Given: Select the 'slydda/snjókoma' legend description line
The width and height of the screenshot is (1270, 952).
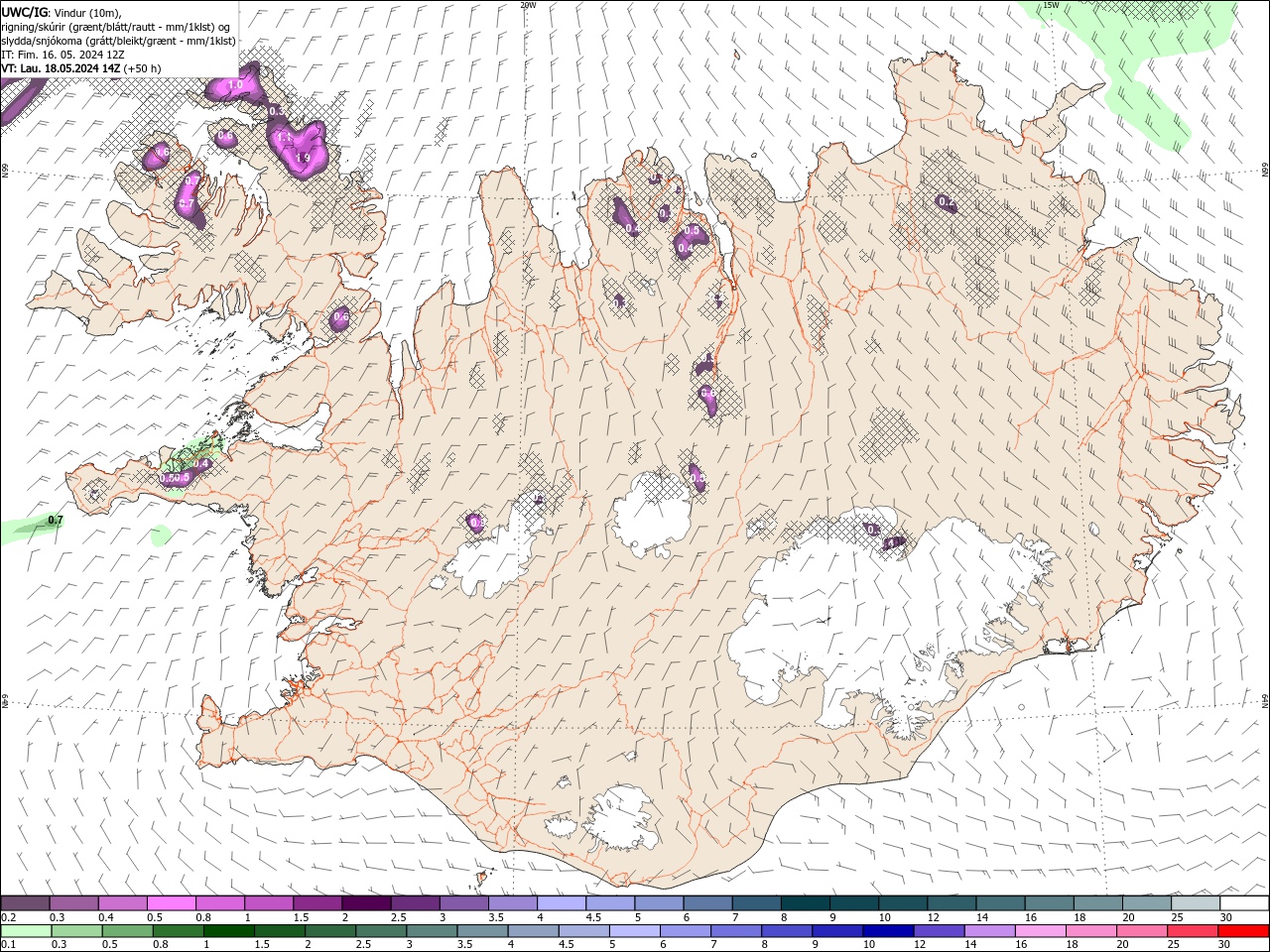Looking at the screenshot, I should pyautogui.click(x=118, y=41).
